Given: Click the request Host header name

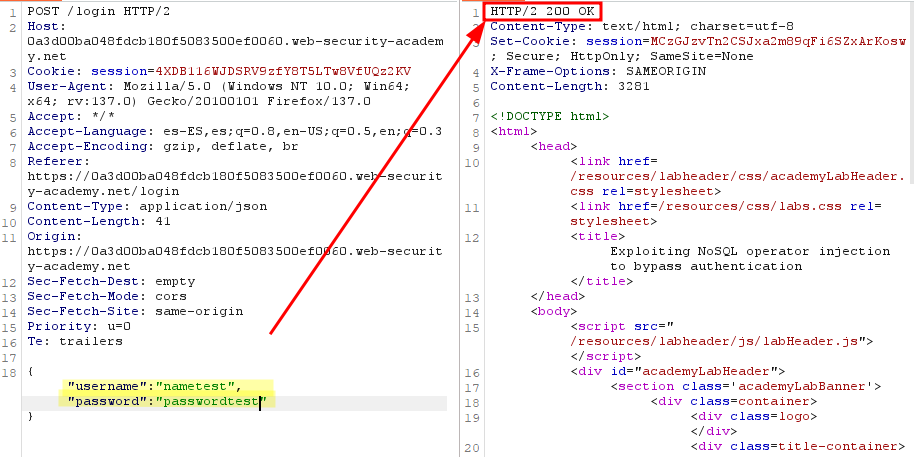Looking at the screenshot, I should [47, 26].
